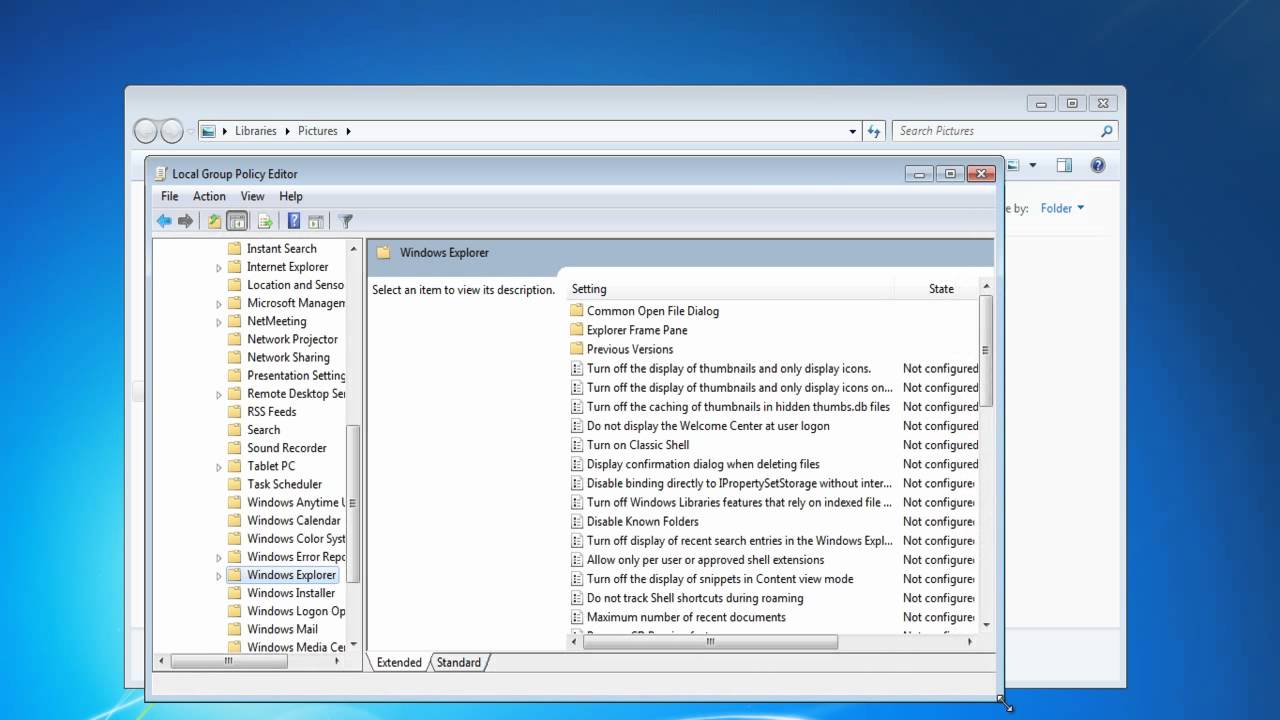Click the Setting column header
This screenshot has height=720, width=1280.
[x=731, y=289]
